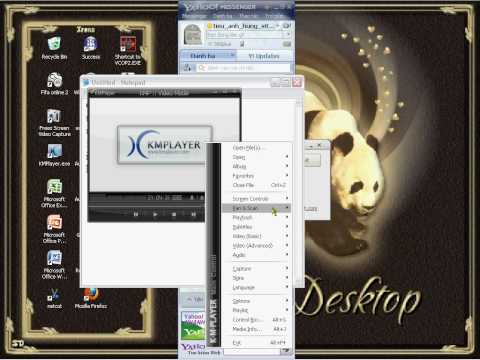
Task: Select the Microsoft Office Word desktop icon
Action: point(54,265)
